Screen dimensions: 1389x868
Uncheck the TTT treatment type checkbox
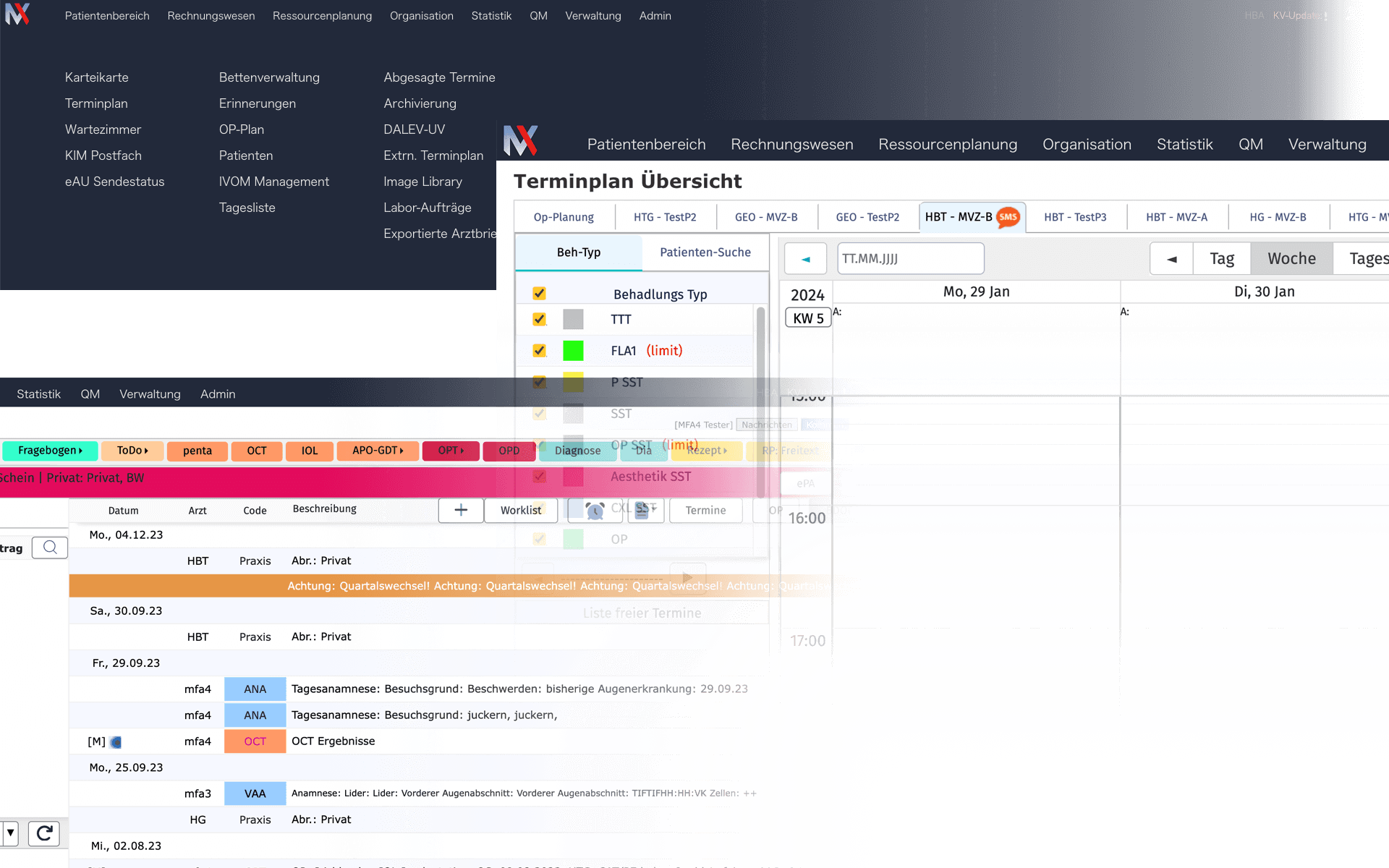pos(539,319)
